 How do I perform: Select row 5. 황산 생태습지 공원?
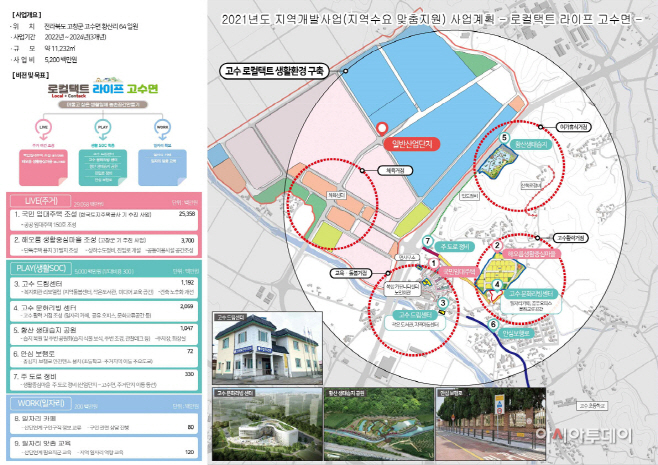point(104,334)
